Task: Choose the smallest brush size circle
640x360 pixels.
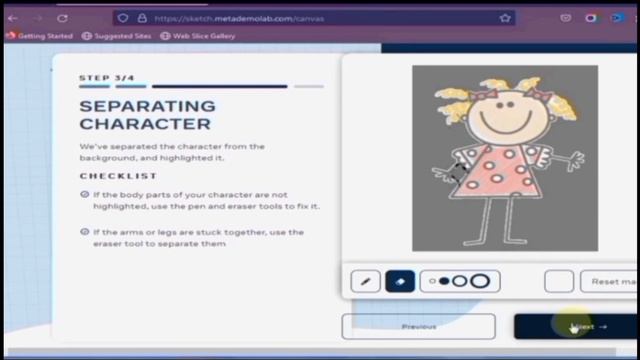Action: 432,281
